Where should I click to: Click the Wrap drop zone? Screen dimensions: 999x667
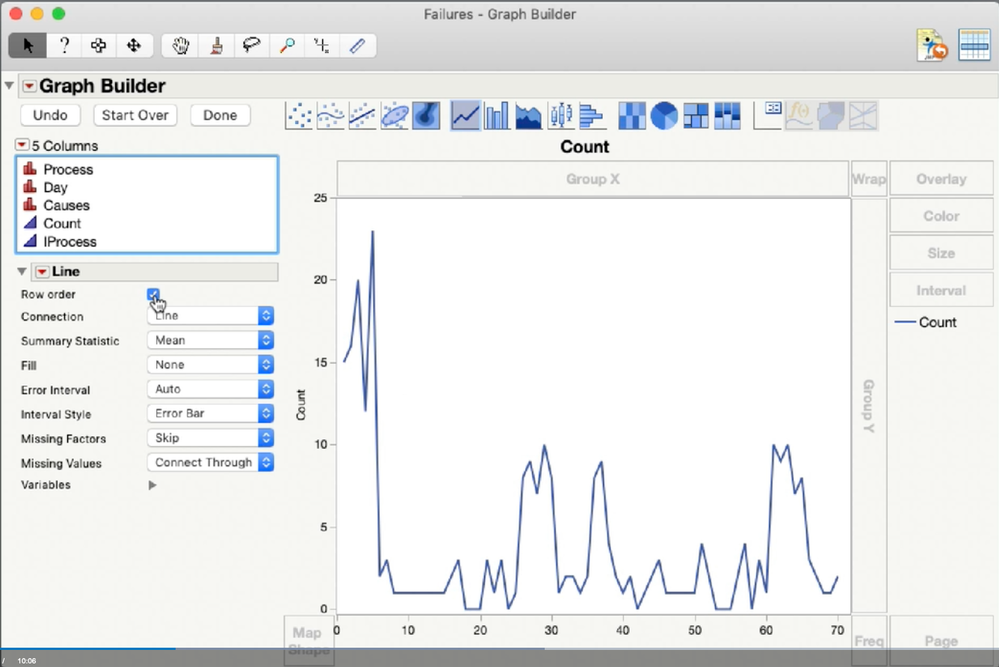[x=869, y=179]
